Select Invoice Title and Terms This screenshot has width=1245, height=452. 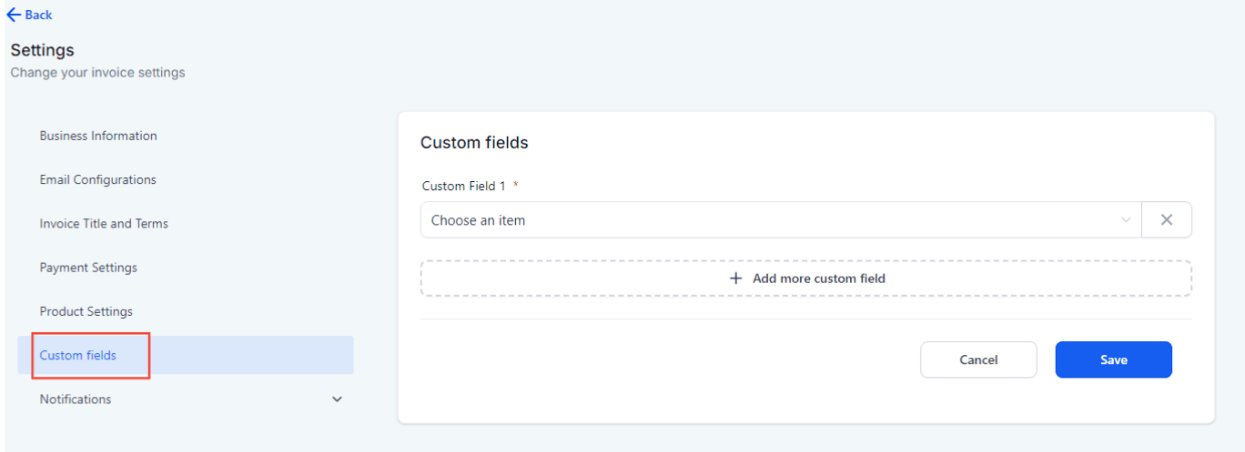[104, 224]
